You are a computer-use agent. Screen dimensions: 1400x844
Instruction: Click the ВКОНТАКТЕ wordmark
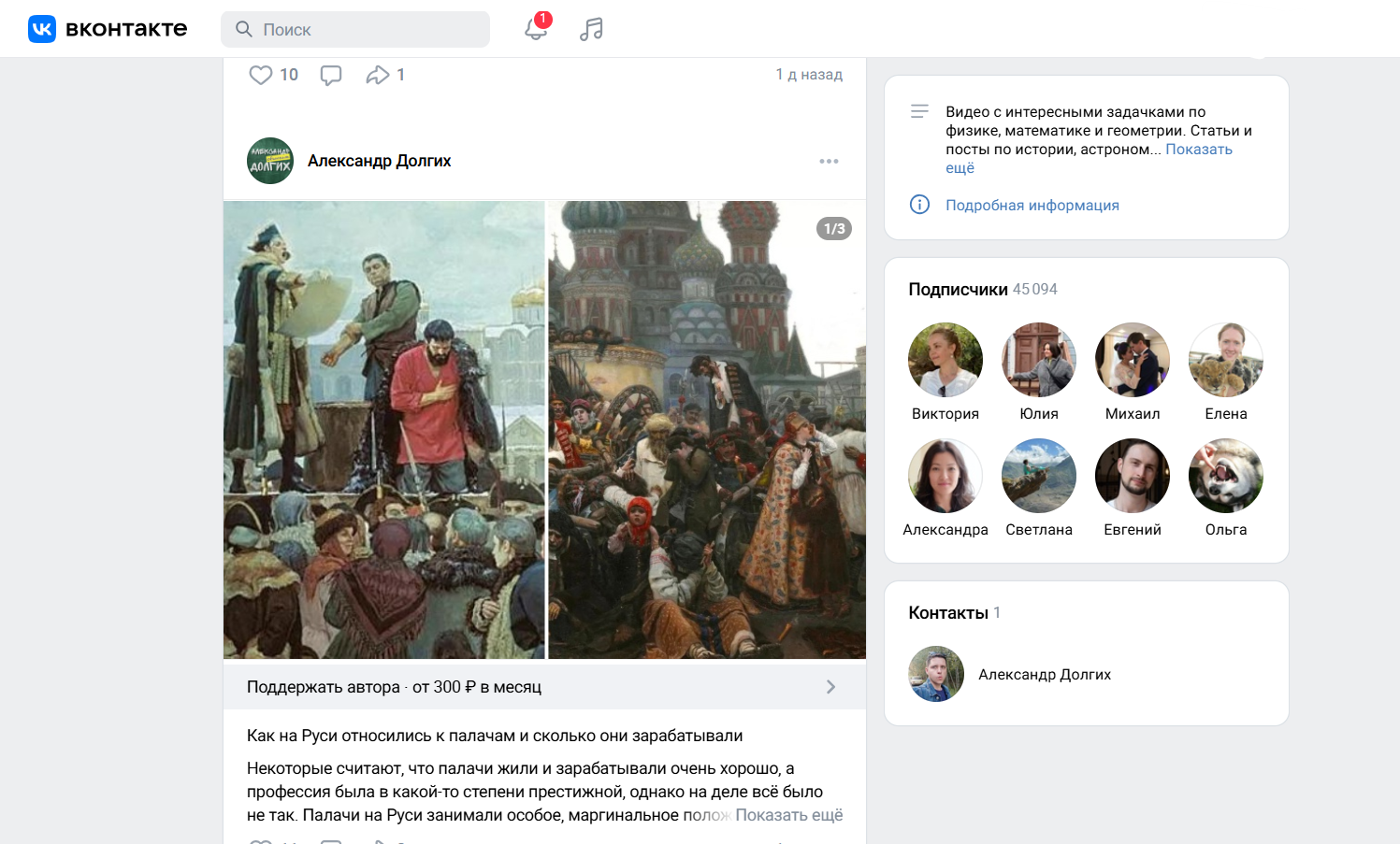pos(126,29)
